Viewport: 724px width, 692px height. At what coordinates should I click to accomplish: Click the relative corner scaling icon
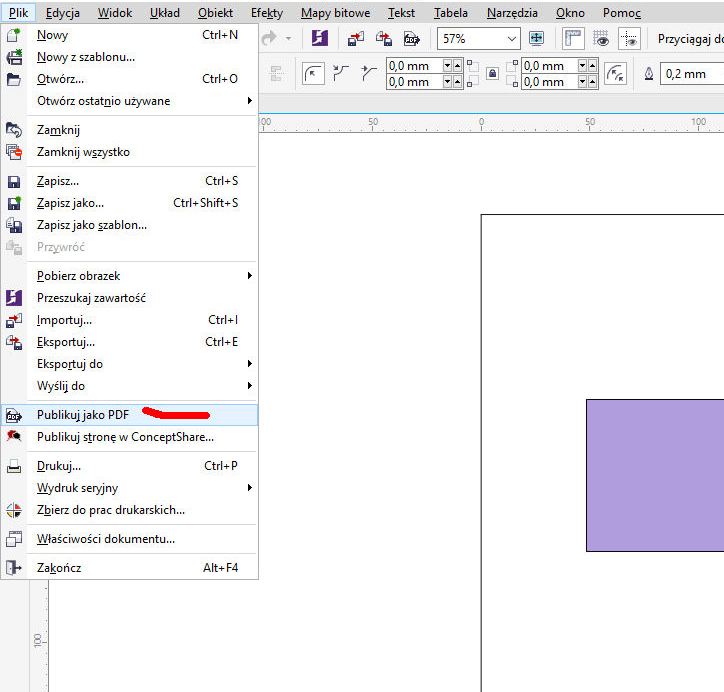pyautogui.click(x=616, y=74)
